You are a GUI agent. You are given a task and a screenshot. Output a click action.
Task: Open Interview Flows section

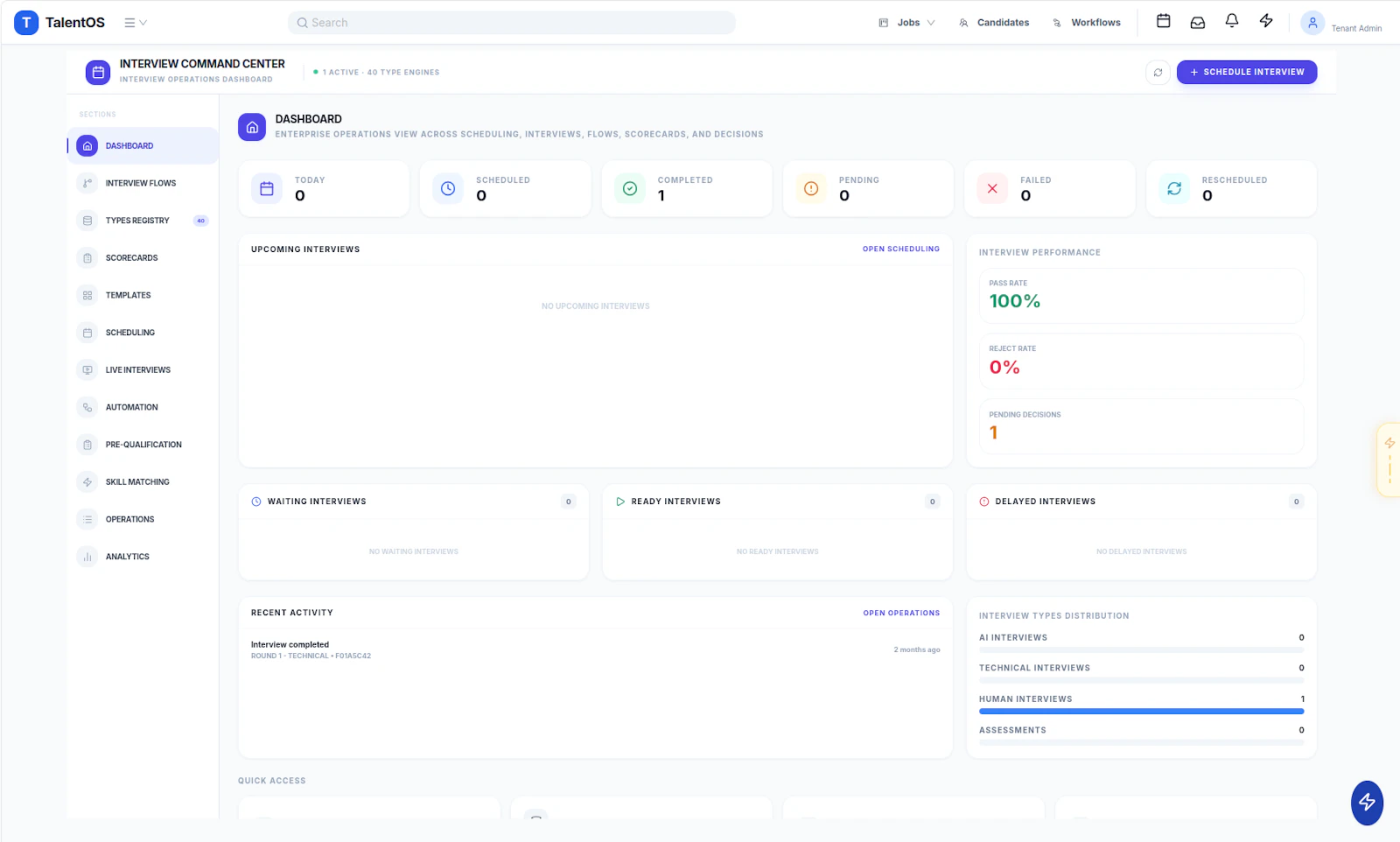pos(143,183)
